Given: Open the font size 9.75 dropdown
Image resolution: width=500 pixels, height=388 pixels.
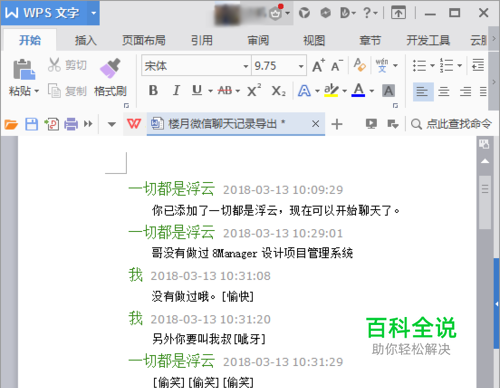Looking at the screenshot, I should point(301,66).
